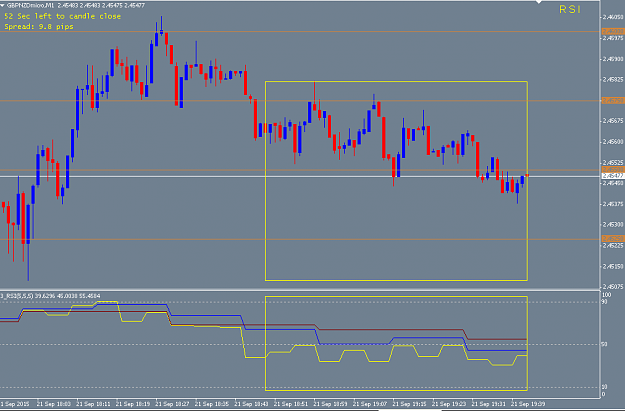
Task: Click the RSI(5,5,5) indicator values label
Action: (50, 296)
